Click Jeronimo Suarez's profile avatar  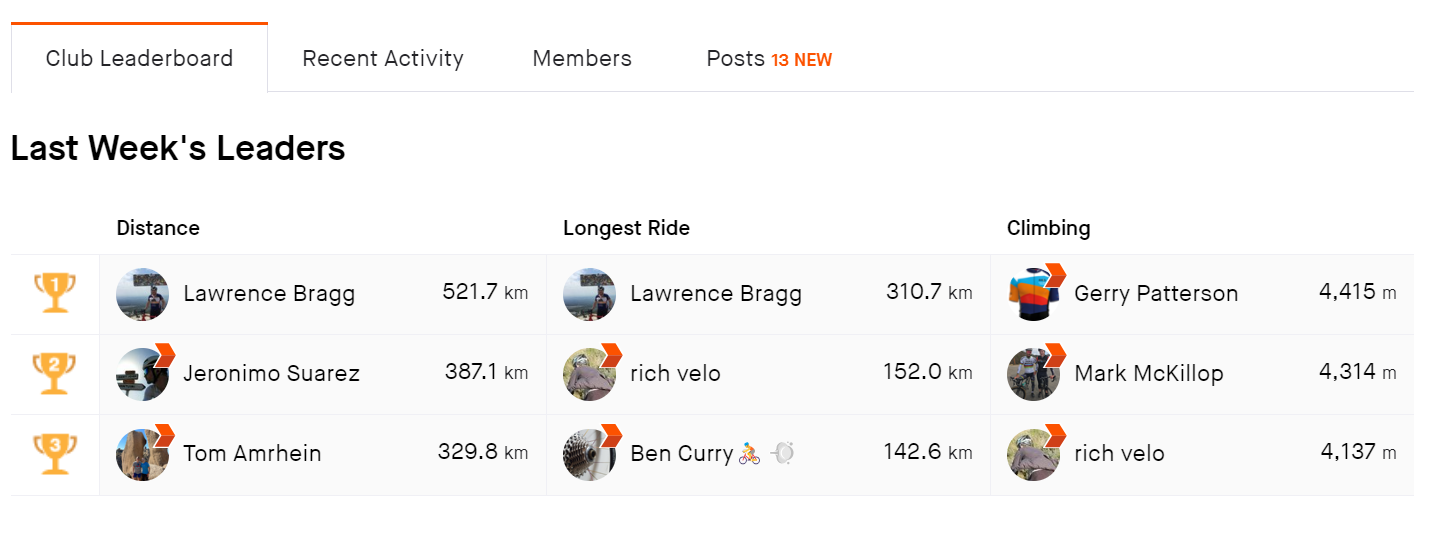142,374
